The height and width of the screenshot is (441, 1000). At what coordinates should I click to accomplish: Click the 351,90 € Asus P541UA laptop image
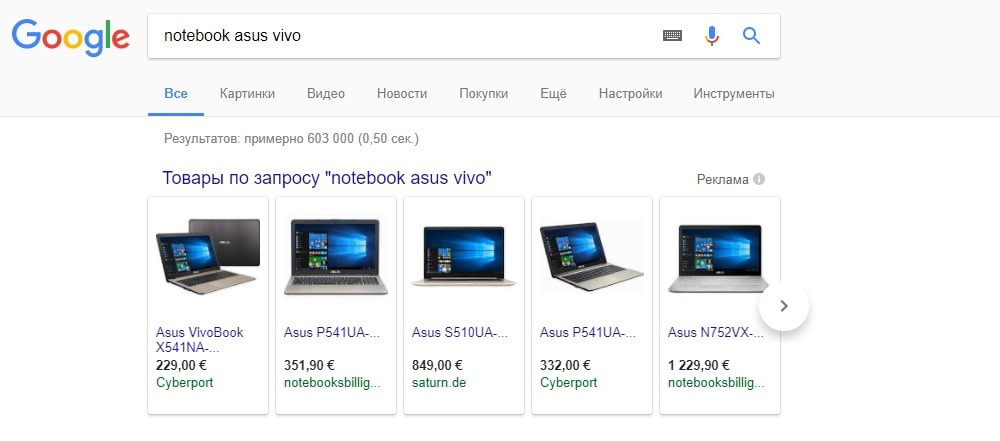tap(335, 257)
